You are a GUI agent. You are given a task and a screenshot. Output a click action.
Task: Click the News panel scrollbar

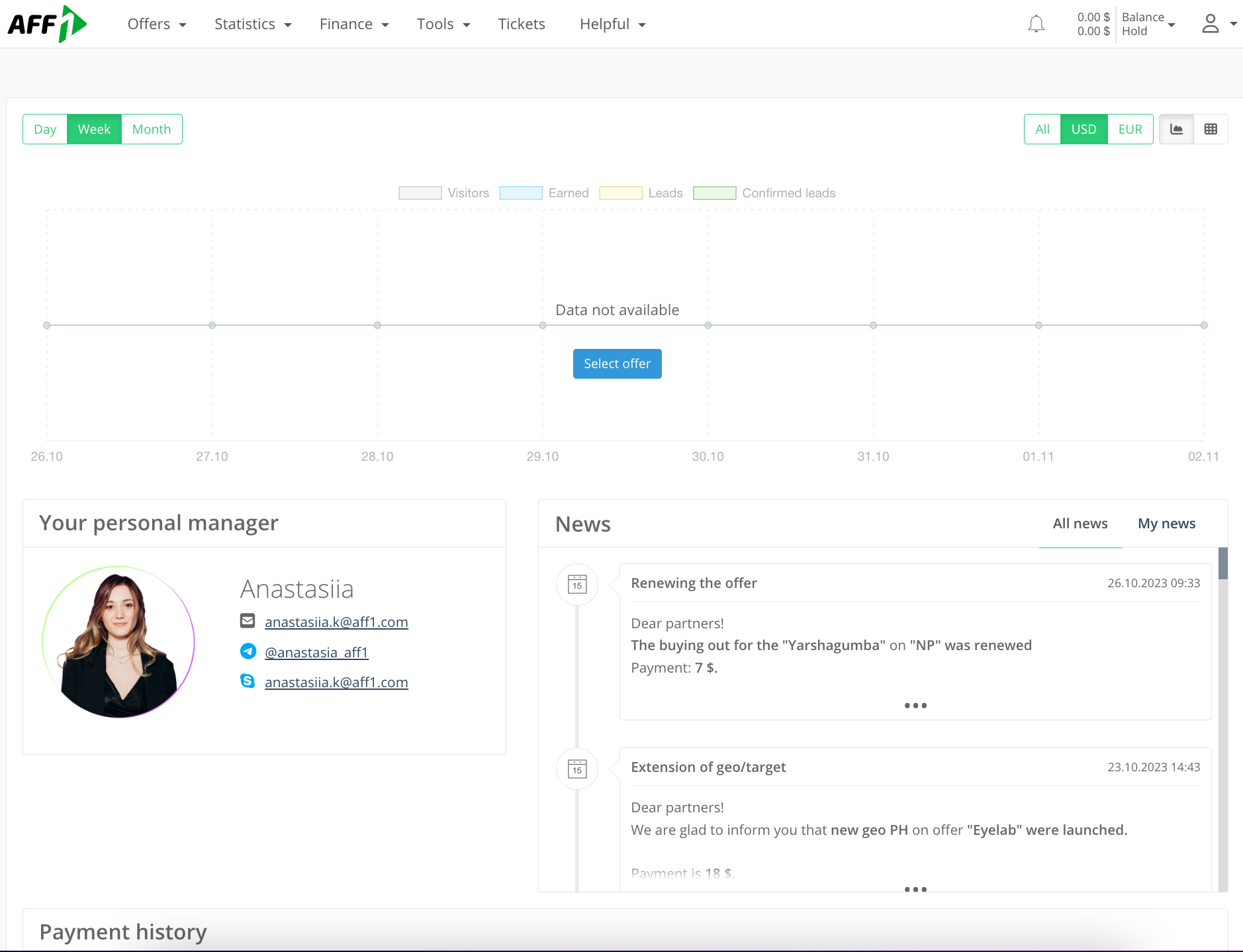[x=1224, y=563]
